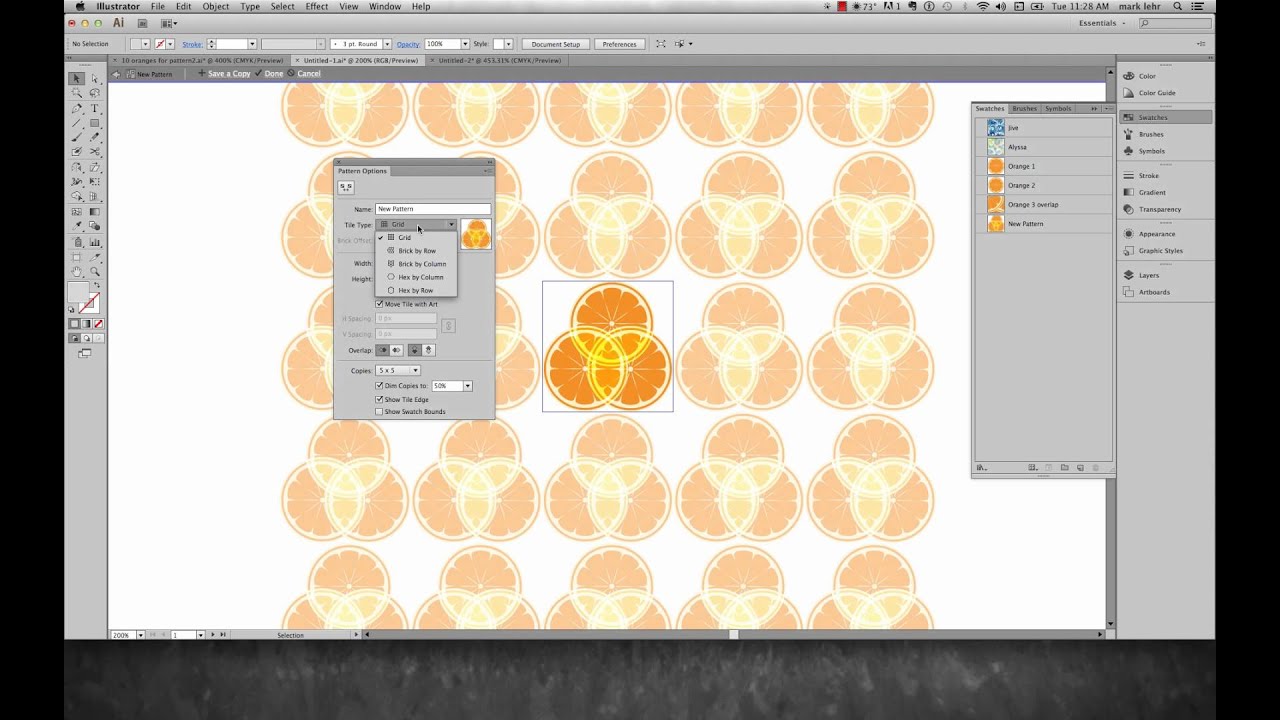Open the Color panel icon

[x=1128, y=76]
